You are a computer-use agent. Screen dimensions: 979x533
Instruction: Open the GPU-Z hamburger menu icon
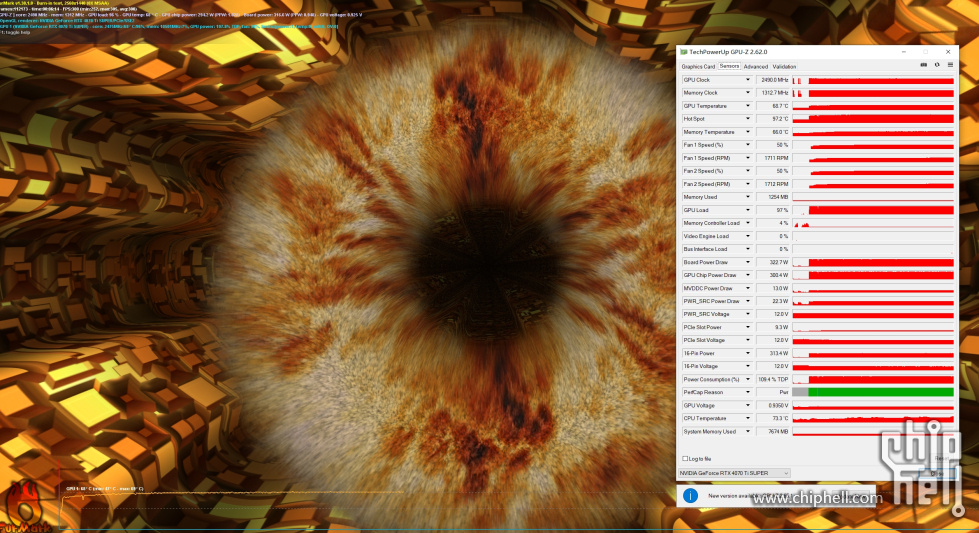[x=950, y=65]
